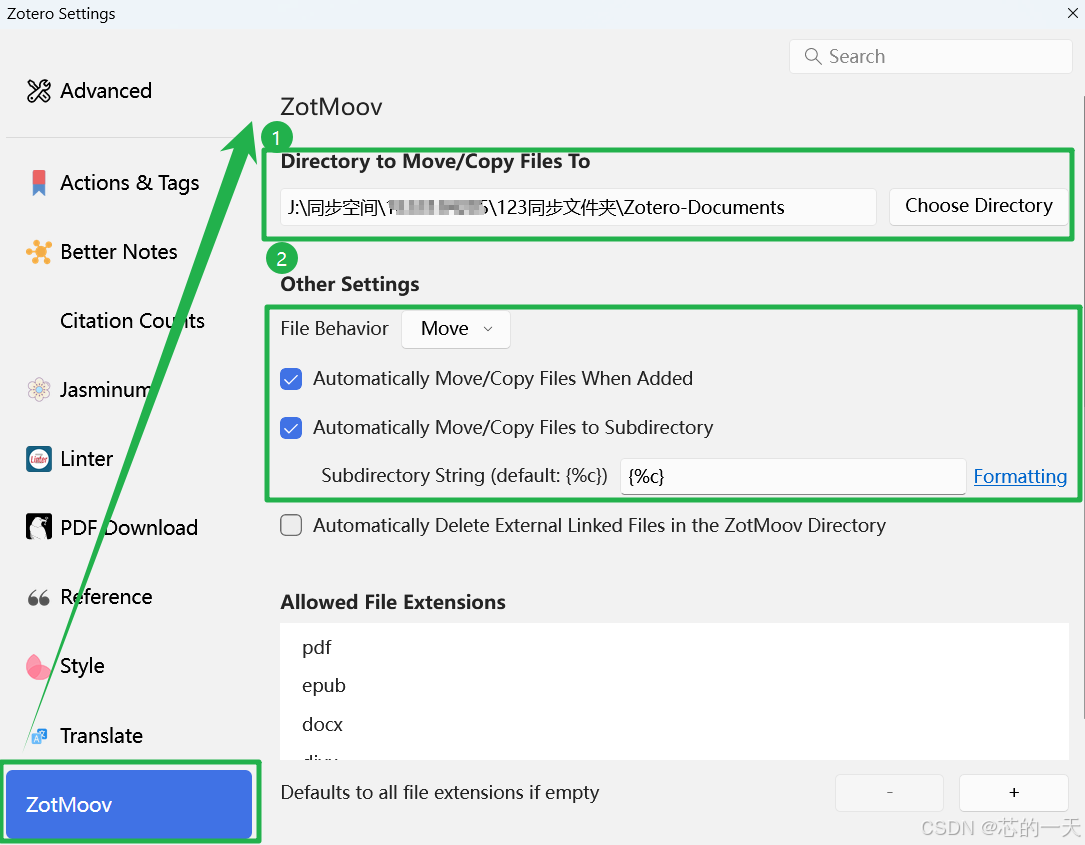Click the Actions & Tags bookmark icon

point(39,183)
